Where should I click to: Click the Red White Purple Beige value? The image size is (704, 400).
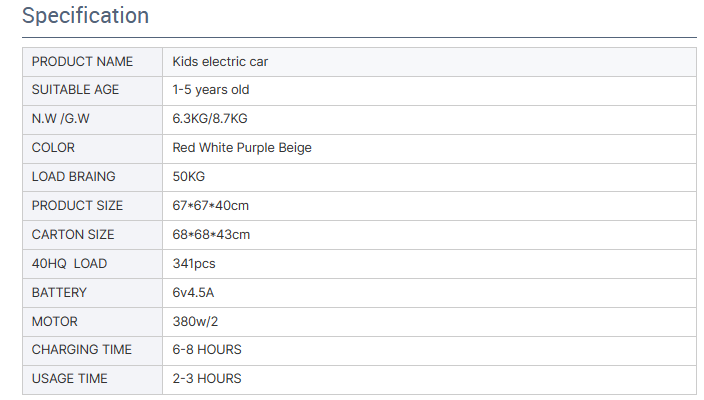[242, 148]
